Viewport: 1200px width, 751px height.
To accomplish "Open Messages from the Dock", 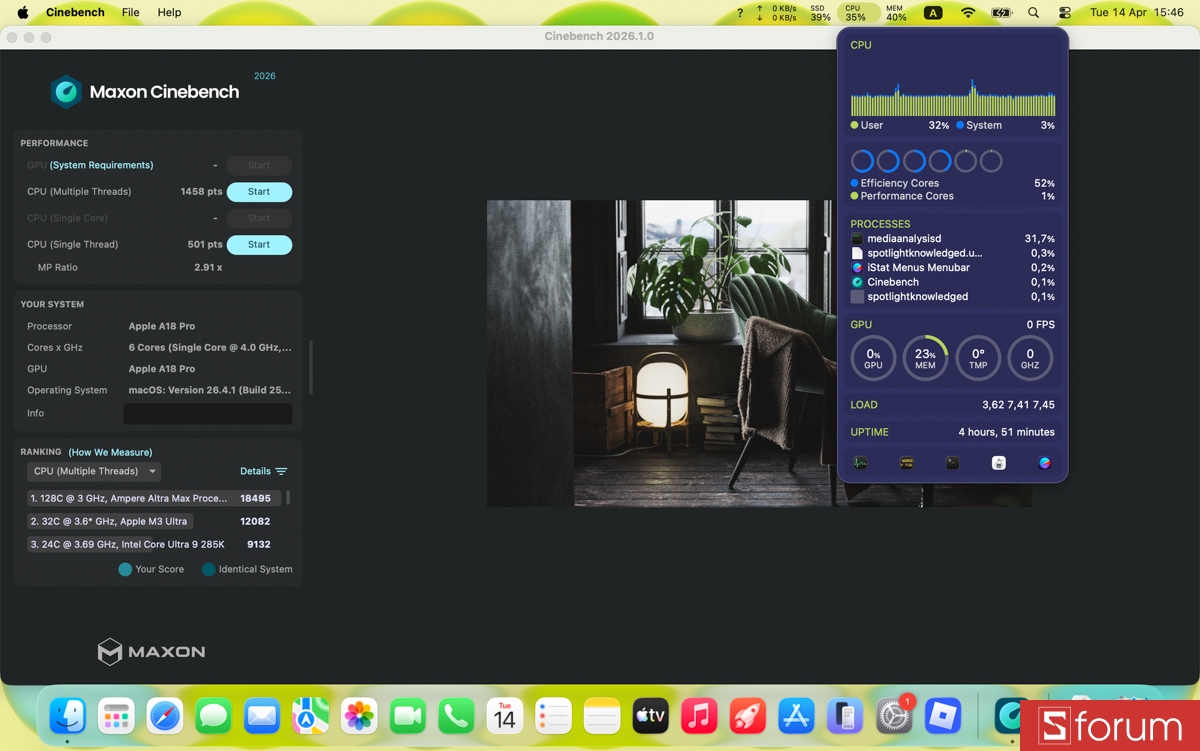I will (x=213, y=716).
